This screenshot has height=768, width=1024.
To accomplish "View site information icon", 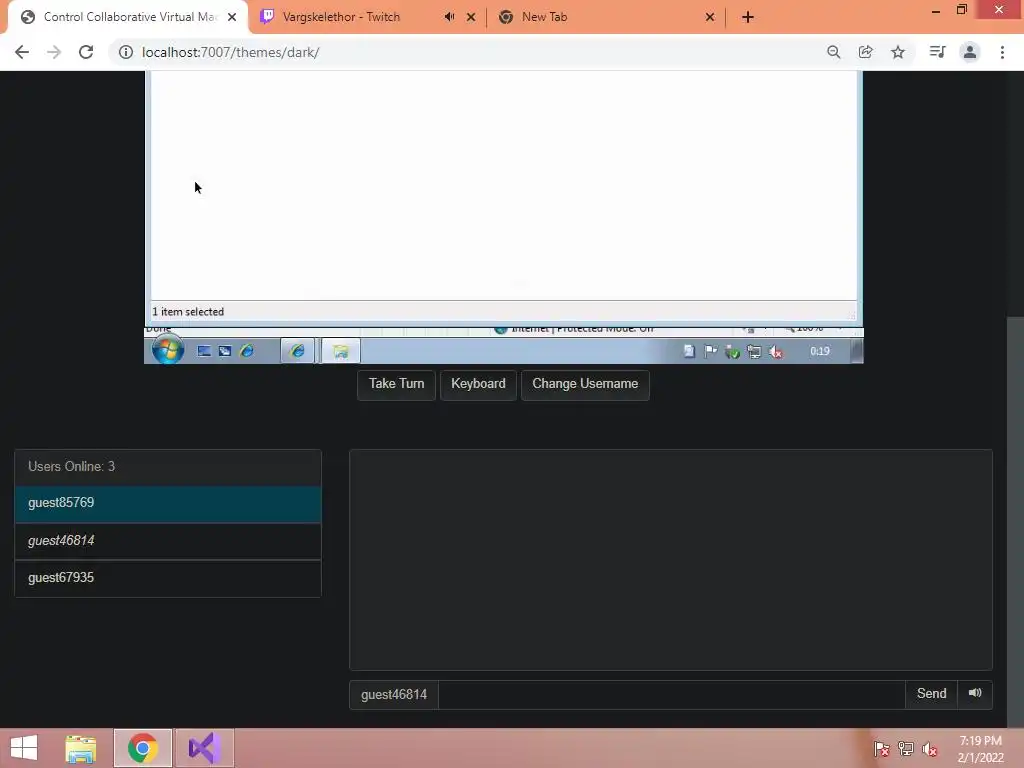I will click(x=125, y=52).
